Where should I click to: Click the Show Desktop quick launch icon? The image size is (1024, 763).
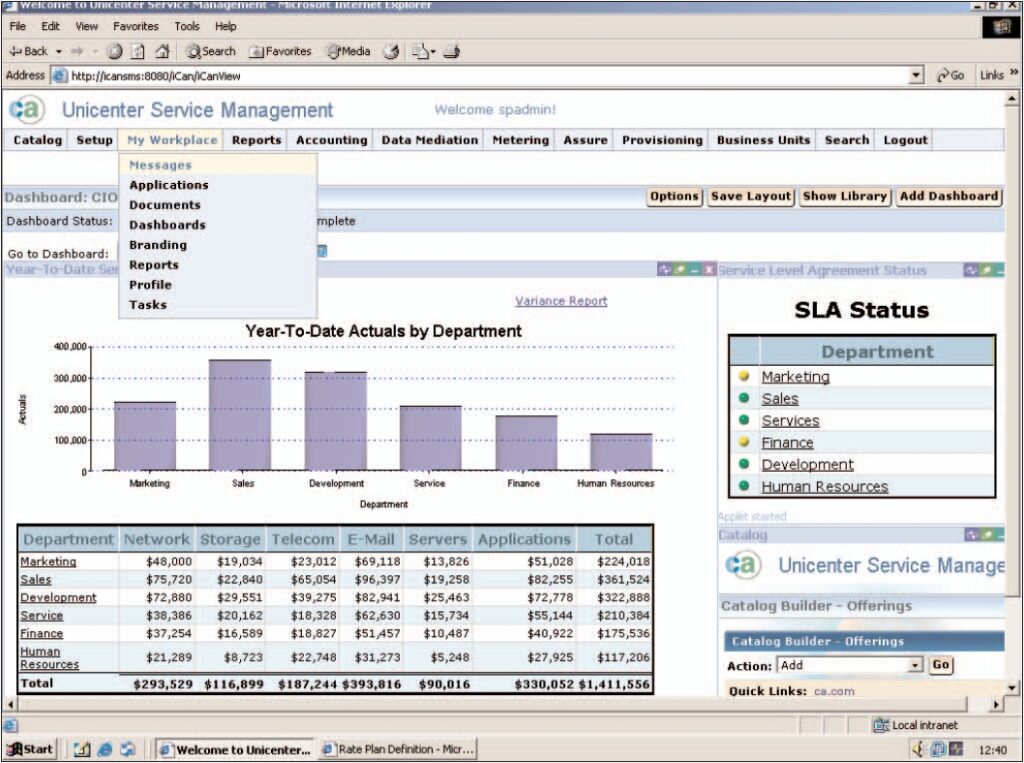[x=82, y=749]
